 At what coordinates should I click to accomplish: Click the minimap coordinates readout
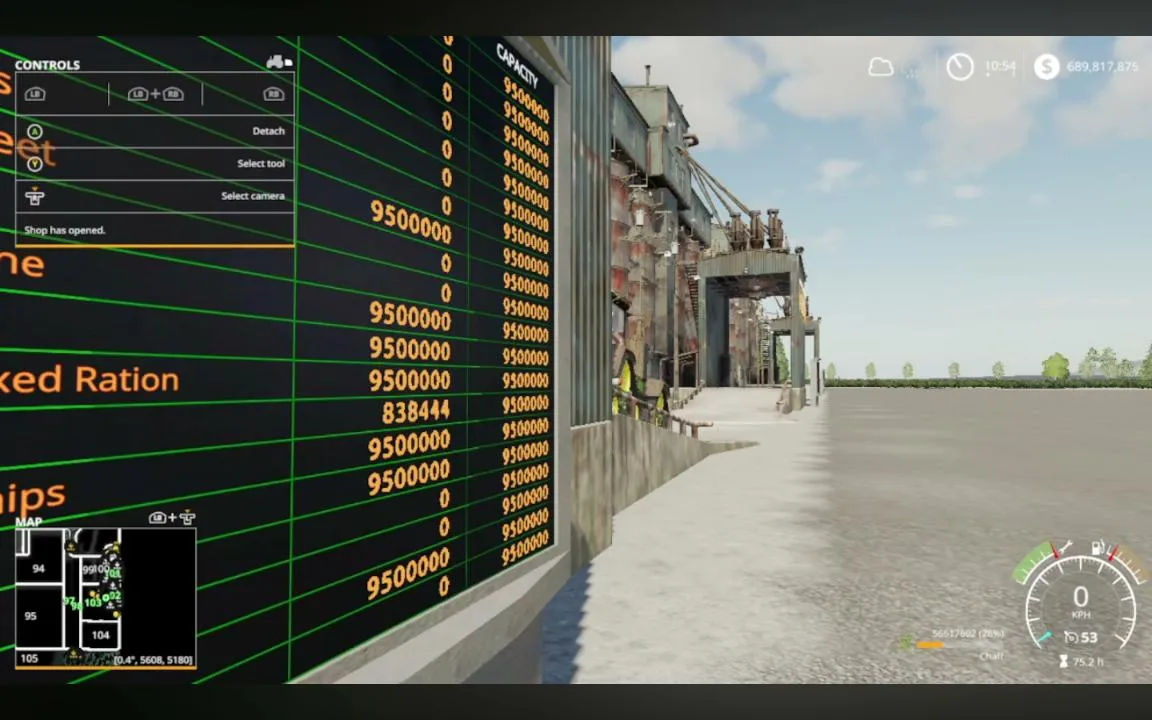(154, 660)
